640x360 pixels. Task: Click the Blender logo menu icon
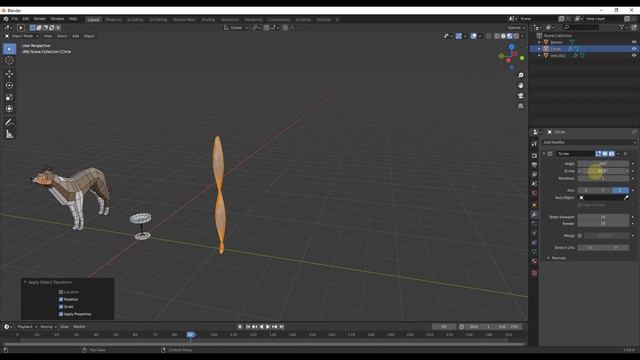(6, 19)
